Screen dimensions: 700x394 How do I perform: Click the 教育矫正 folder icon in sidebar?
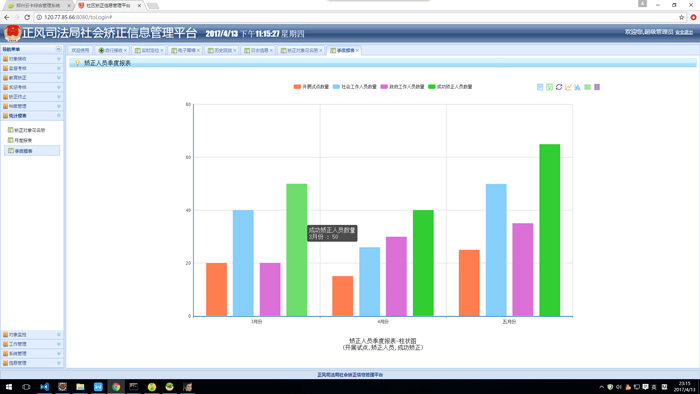coord(5,78)
